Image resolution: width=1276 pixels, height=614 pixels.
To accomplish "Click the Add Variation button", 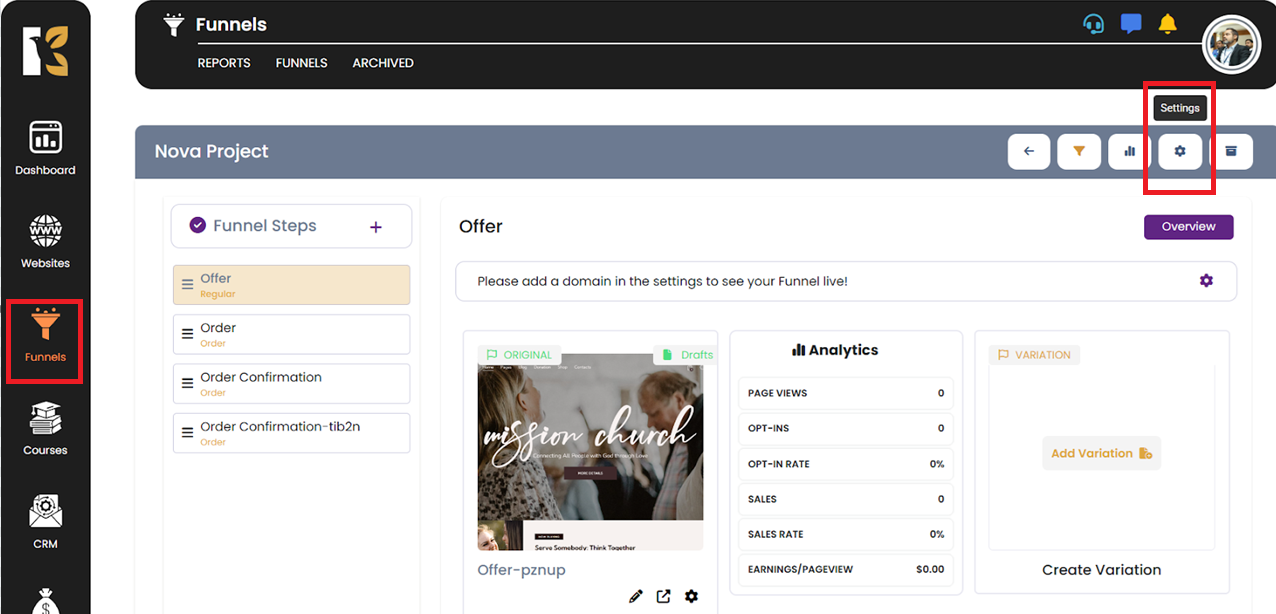I will (1101, 453).
